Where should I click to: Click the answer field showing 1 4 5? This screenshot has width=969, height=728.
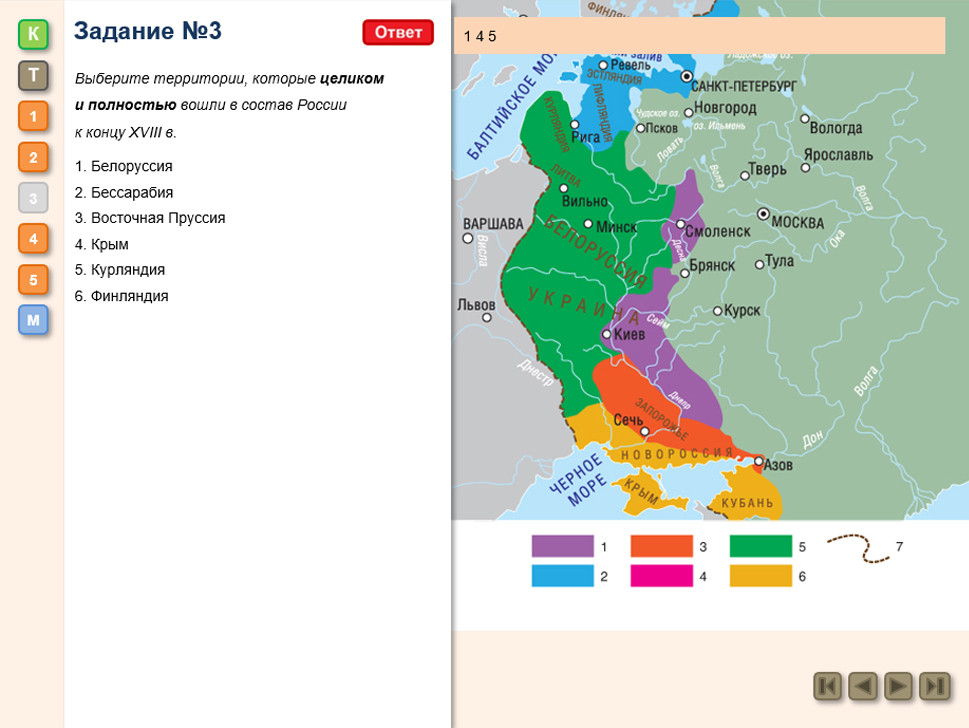699,36
